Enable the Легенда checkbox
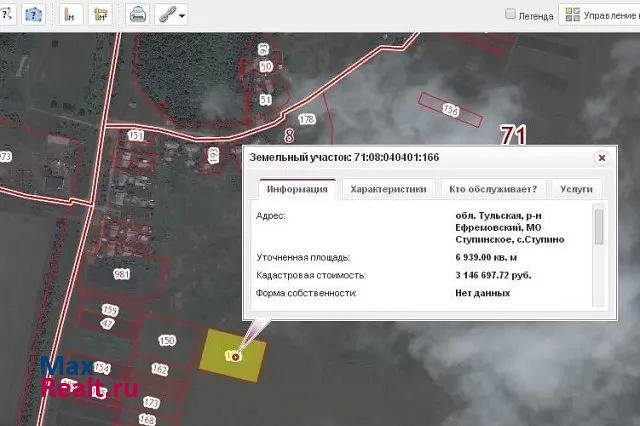Viewport: 640px width, 426px height. pos(510,15)
